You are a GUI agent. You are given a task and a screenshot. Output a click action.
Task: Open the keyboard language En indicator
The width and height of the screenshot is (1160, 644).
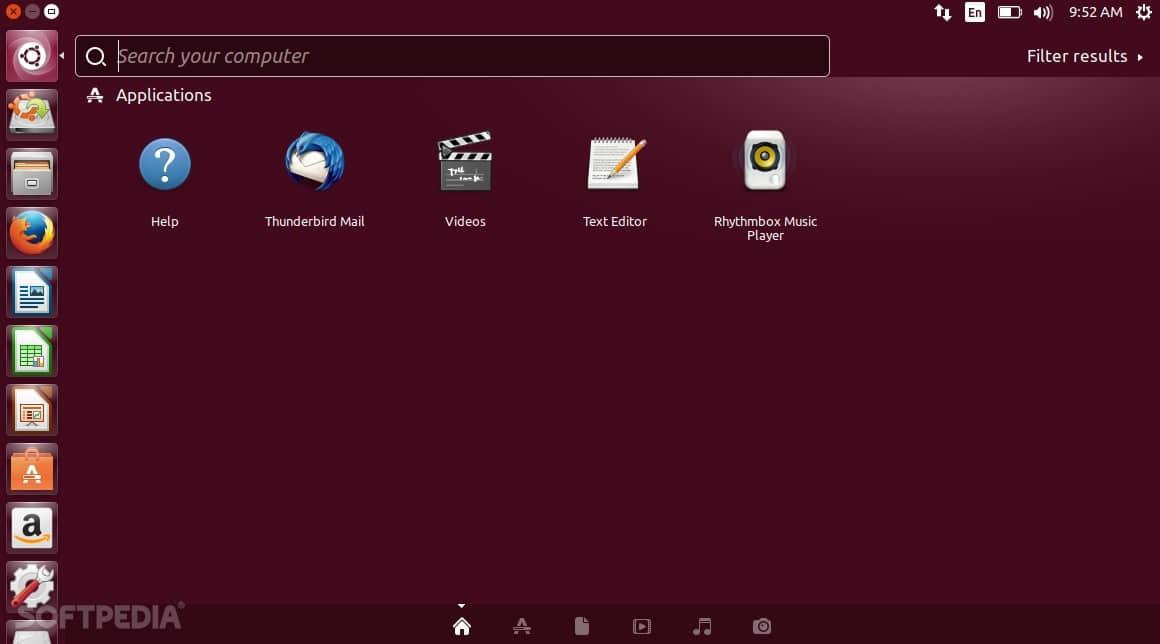[x=974, y=12]
